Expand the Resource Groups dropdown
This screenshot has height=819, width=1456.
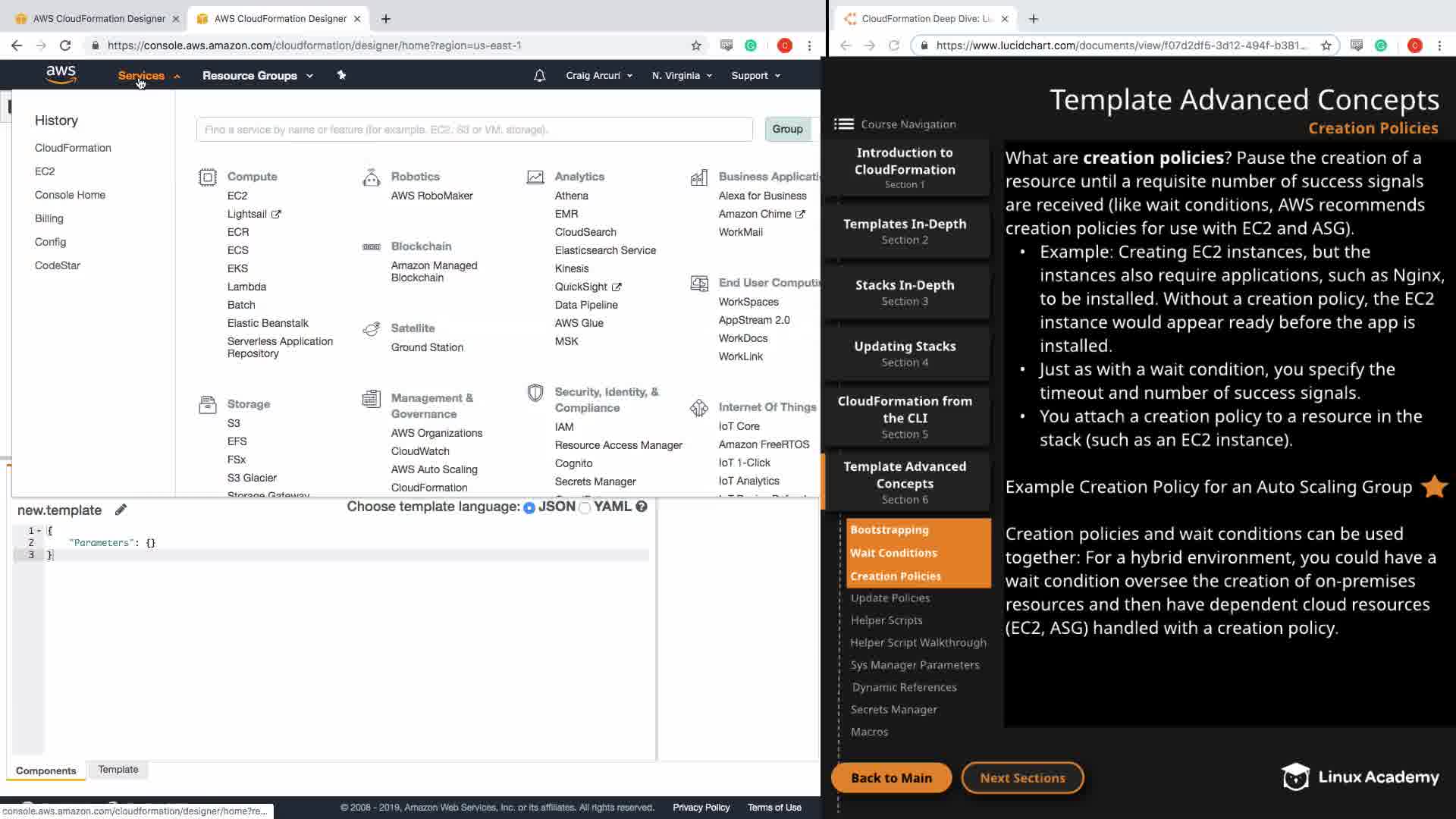tap(257, 76)
